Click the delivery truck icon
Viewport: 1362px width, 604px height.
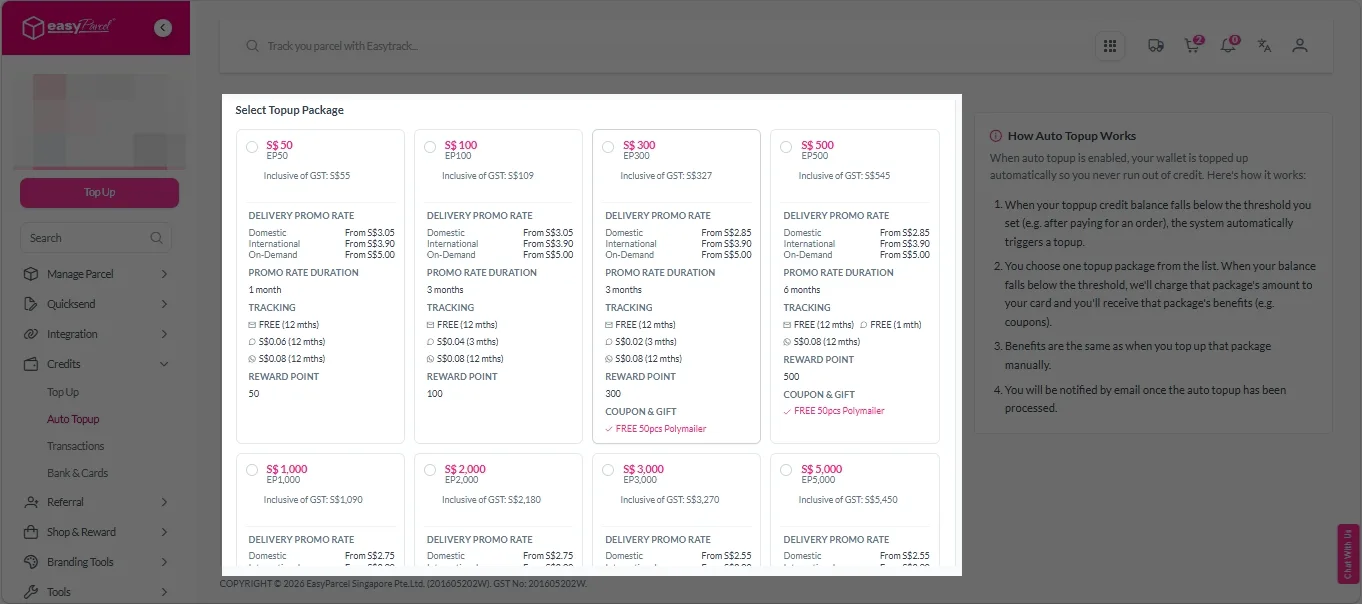pos(1155,46)
